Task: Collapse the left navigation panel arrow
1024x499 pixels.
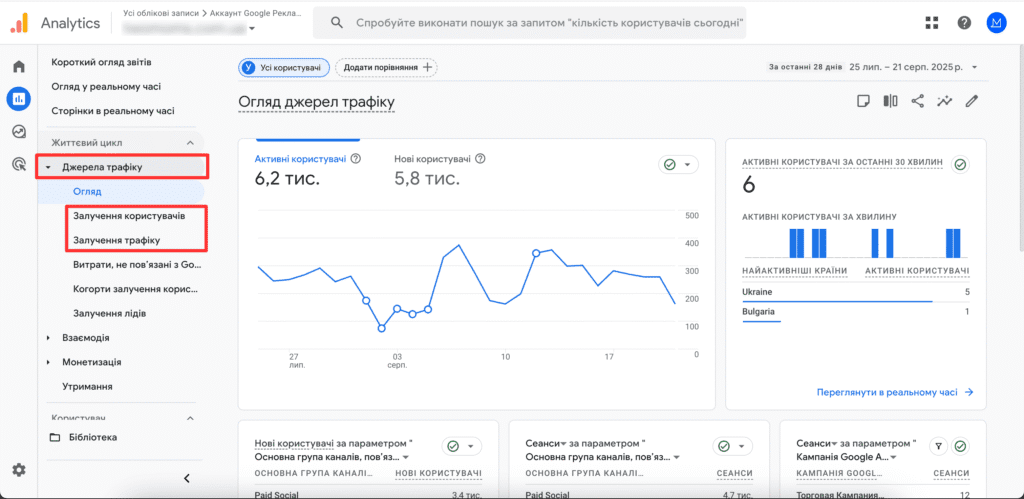Action: (187, 478)
